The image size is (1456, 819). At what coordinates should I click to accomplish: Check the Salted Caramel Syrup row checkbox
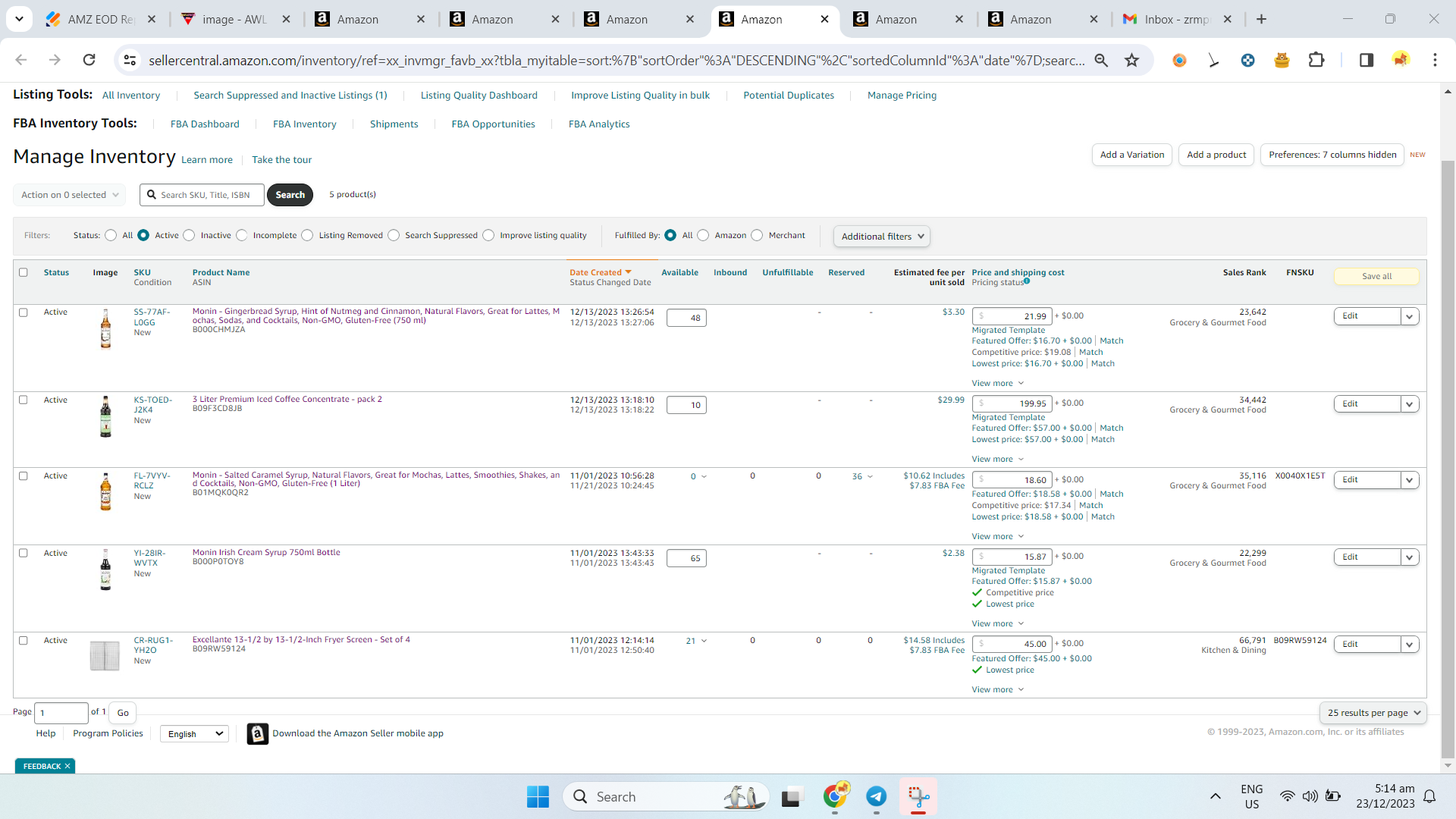[24, 476]
